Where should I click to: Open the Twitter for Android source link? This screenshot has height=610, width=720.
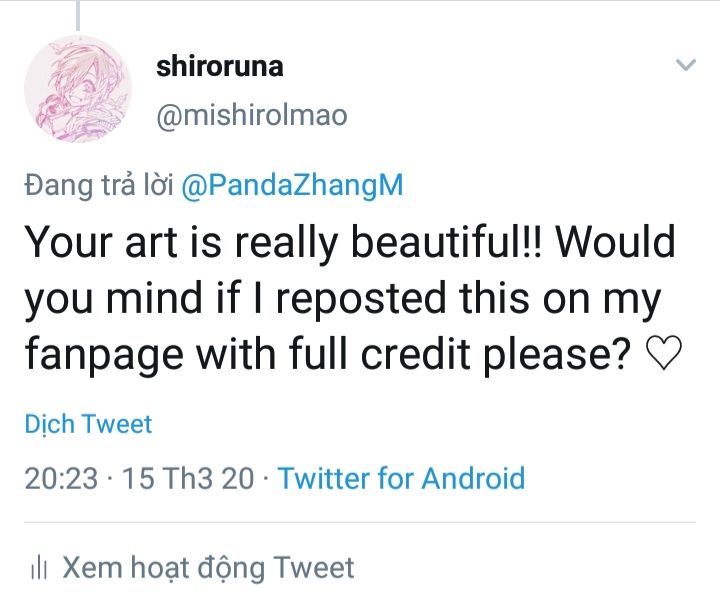[401, 478]
